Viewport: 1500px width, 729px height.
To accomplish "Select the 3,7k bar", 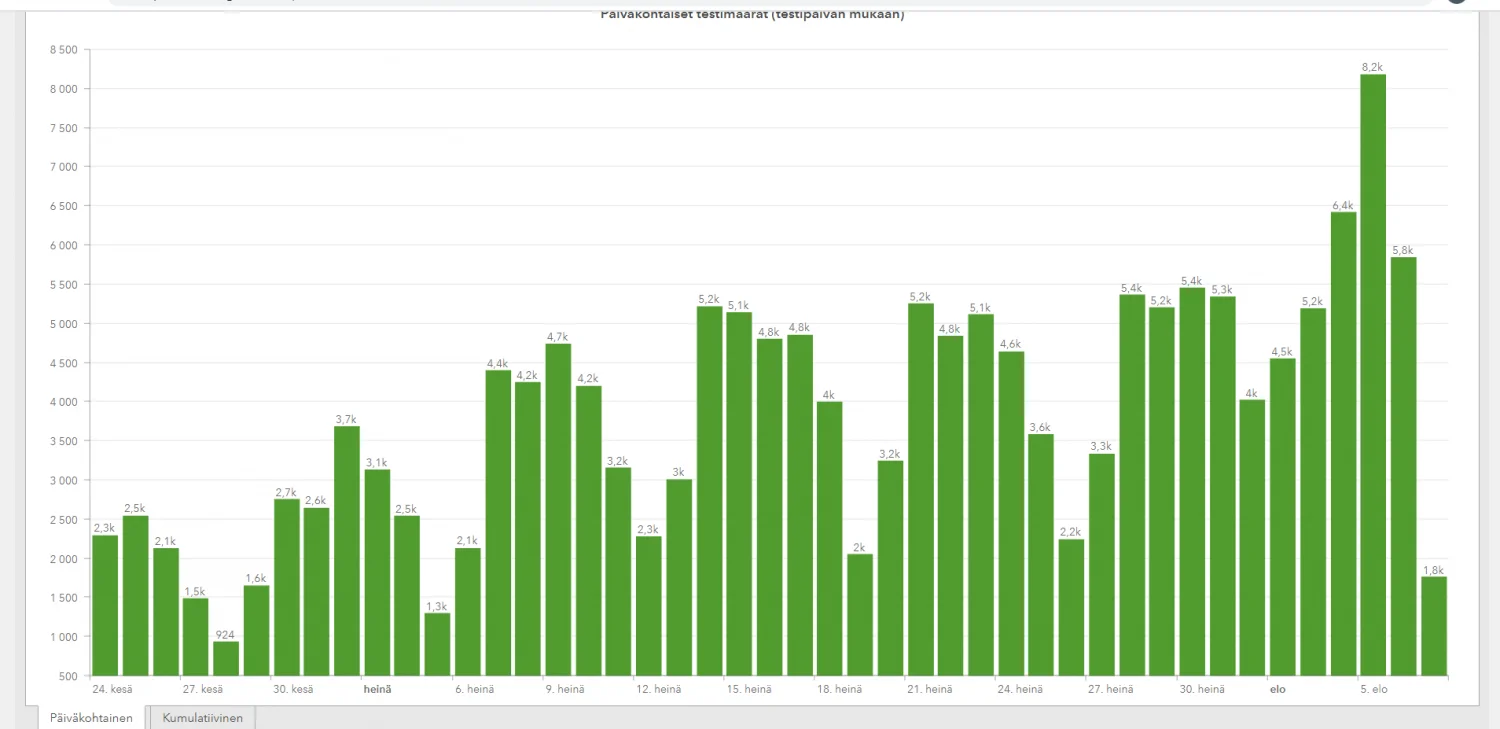I will [x=347, y=550].
